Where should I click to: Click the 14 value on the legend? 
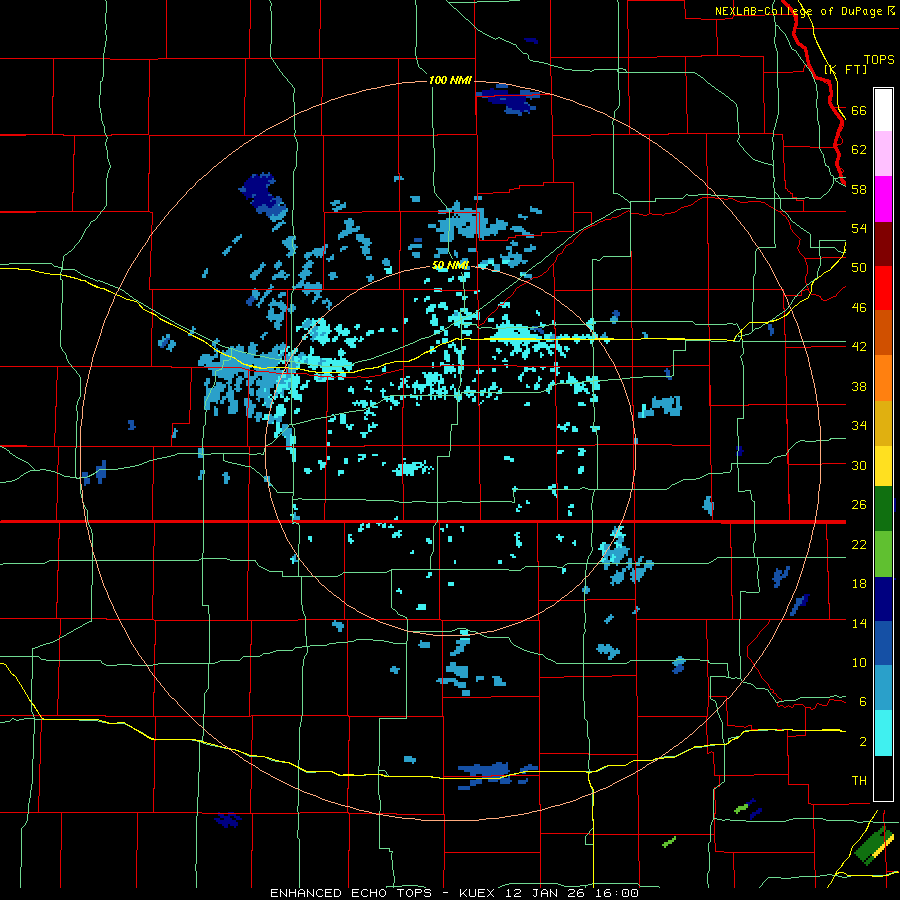tap(859, 623)
